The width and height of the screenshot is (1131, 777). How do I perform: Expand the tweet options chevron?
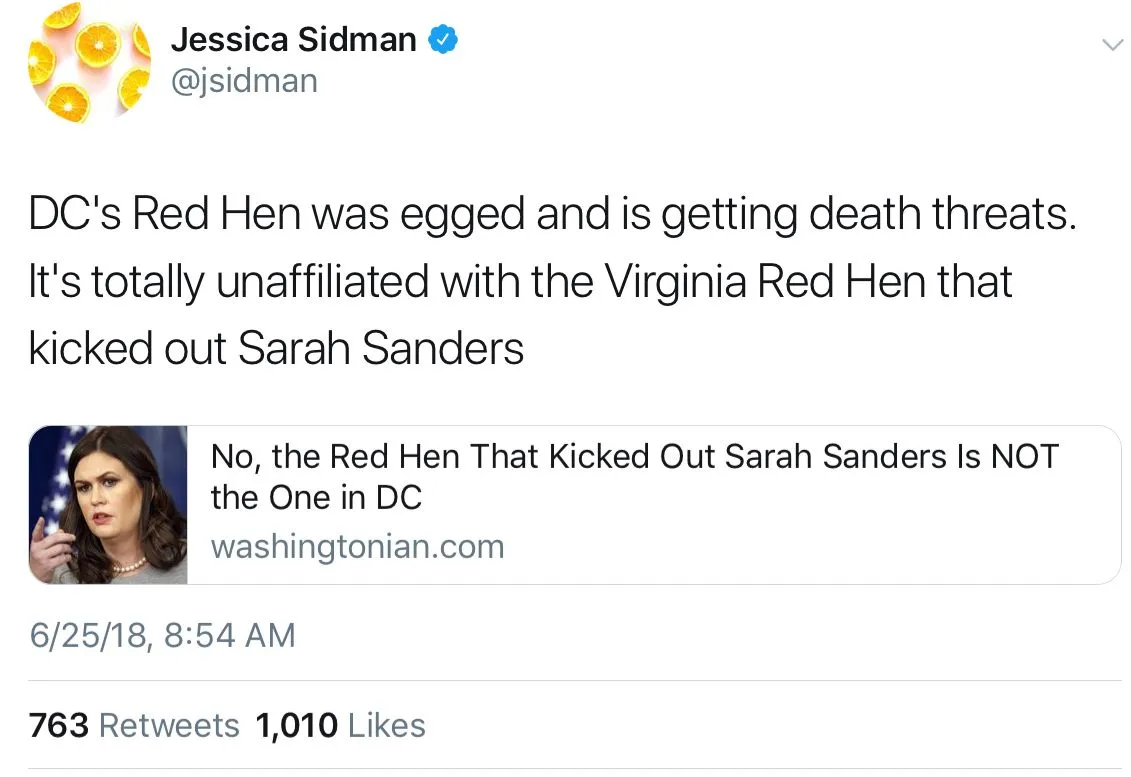tap(1111, 45)
